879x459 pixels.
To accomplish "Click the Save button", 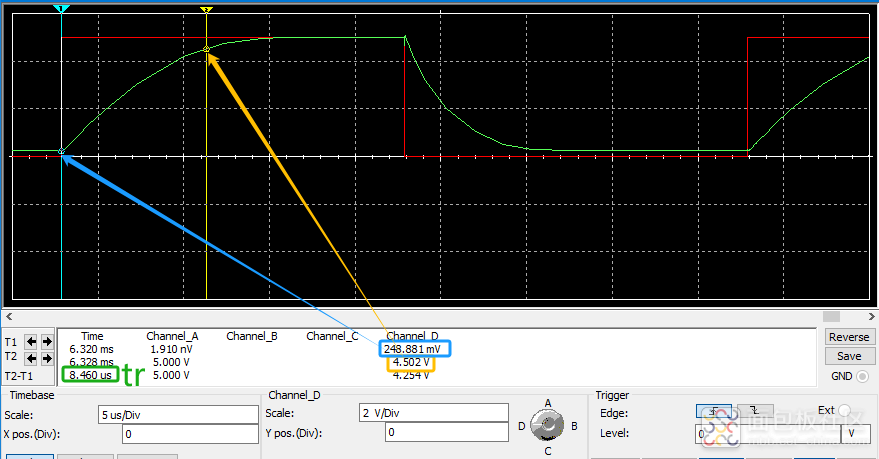I will tap(849, 356).
